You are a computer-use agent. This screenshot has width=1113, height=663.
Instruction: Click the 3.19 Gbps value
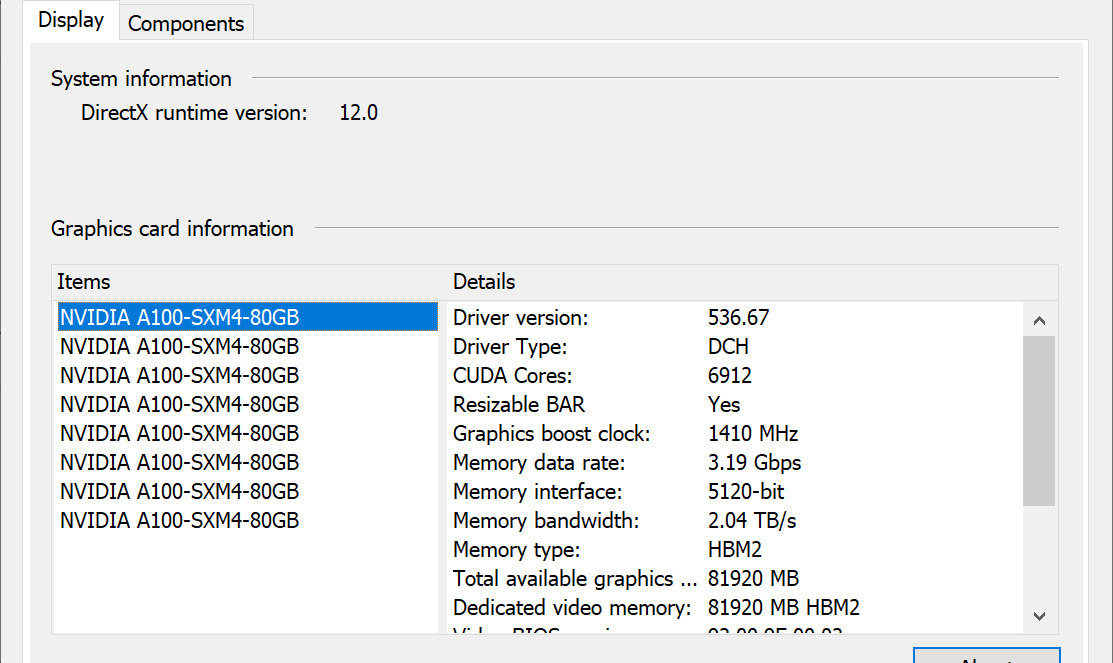(x=755, y=463)
